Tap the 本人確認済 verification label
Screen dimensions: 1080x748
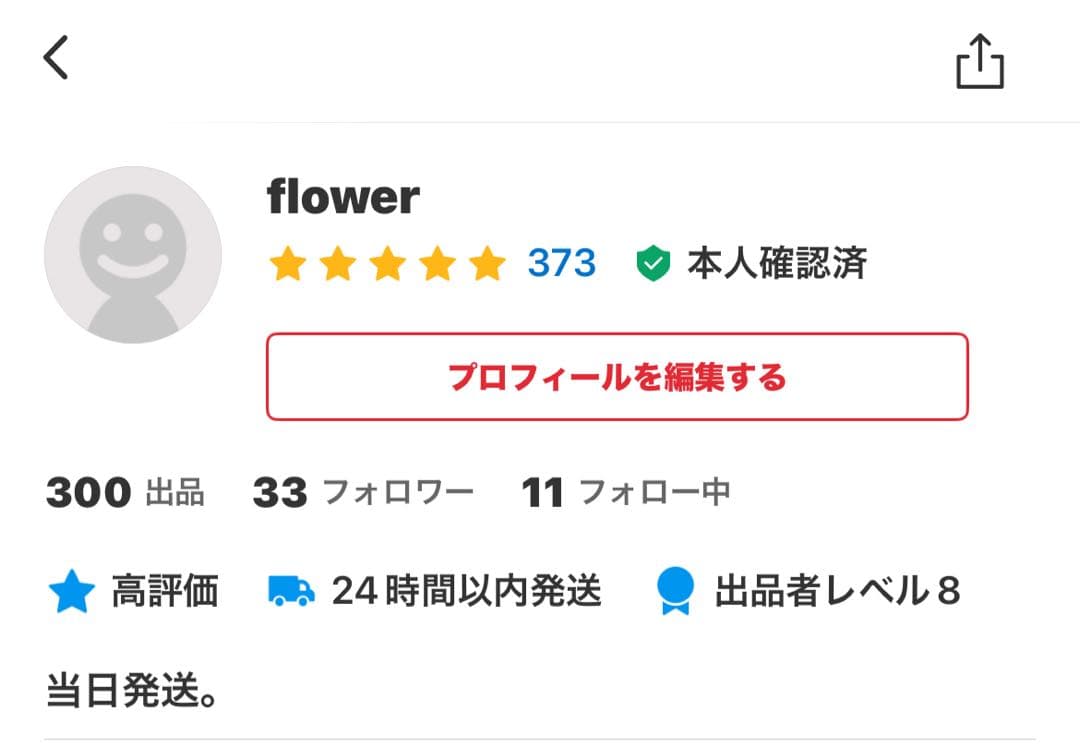click(777, 265)
